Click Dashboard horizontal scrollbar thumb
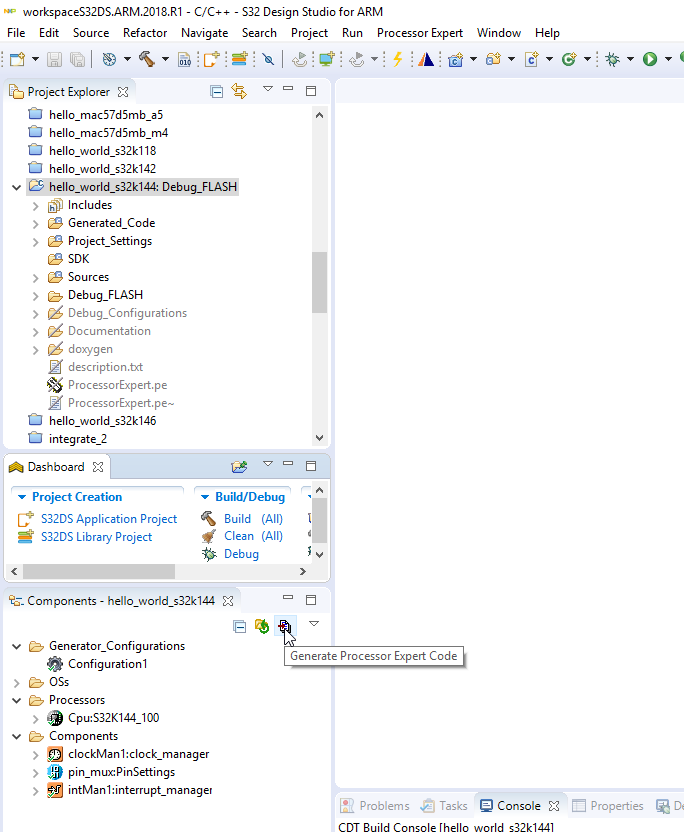Viewport: 684px width, 832px height. pyautogui.click(x=99, y=571)
